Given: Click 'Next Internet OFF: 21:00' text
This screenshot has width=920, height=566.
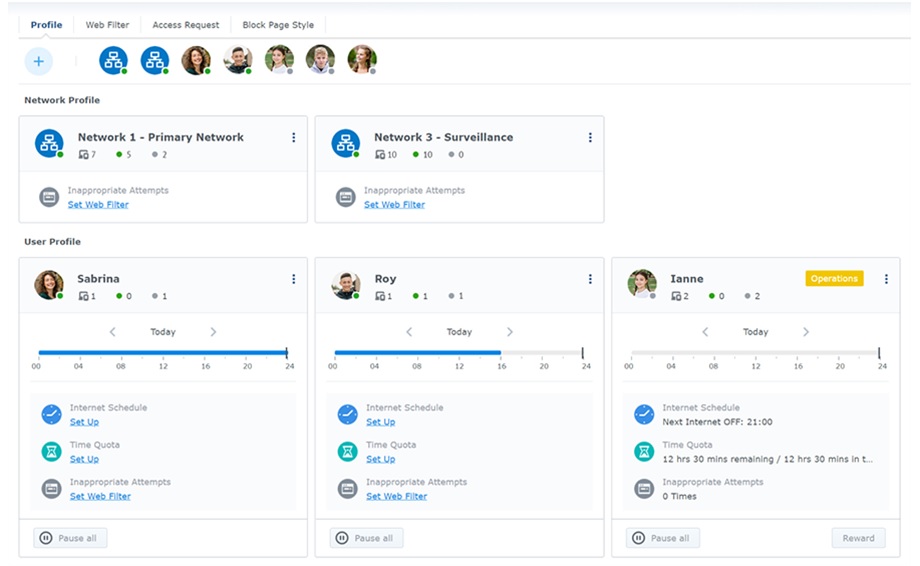Looking at the screenshot, I should click(x=718, y=422).
